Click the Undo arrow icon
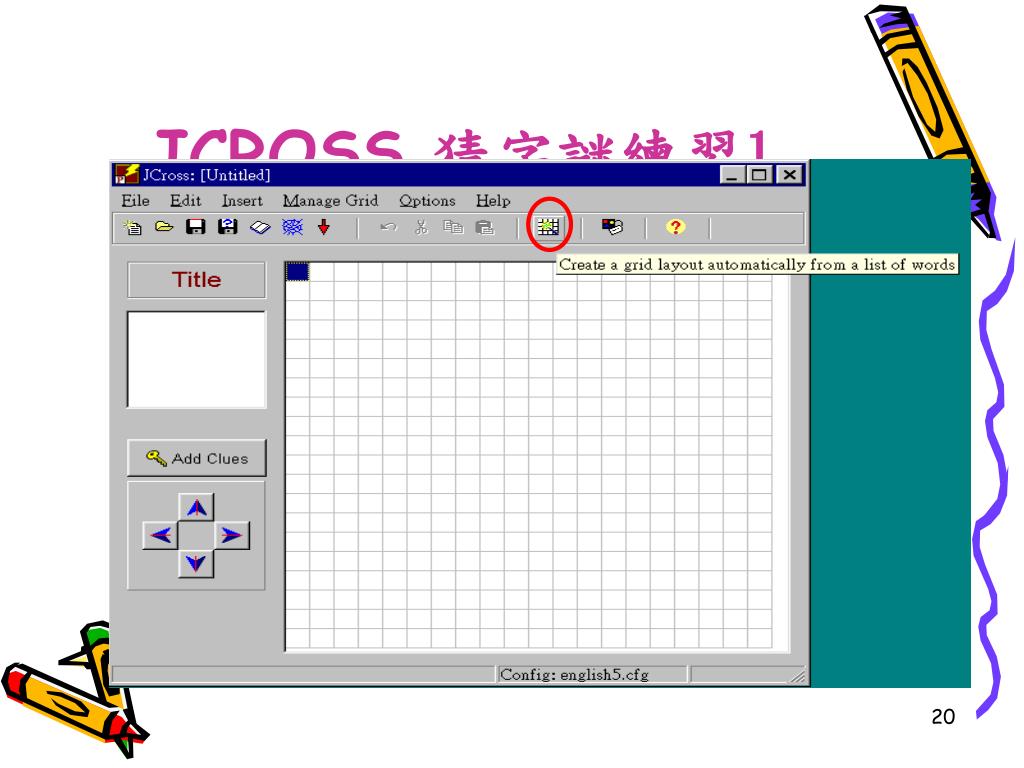 pos(389,227)
